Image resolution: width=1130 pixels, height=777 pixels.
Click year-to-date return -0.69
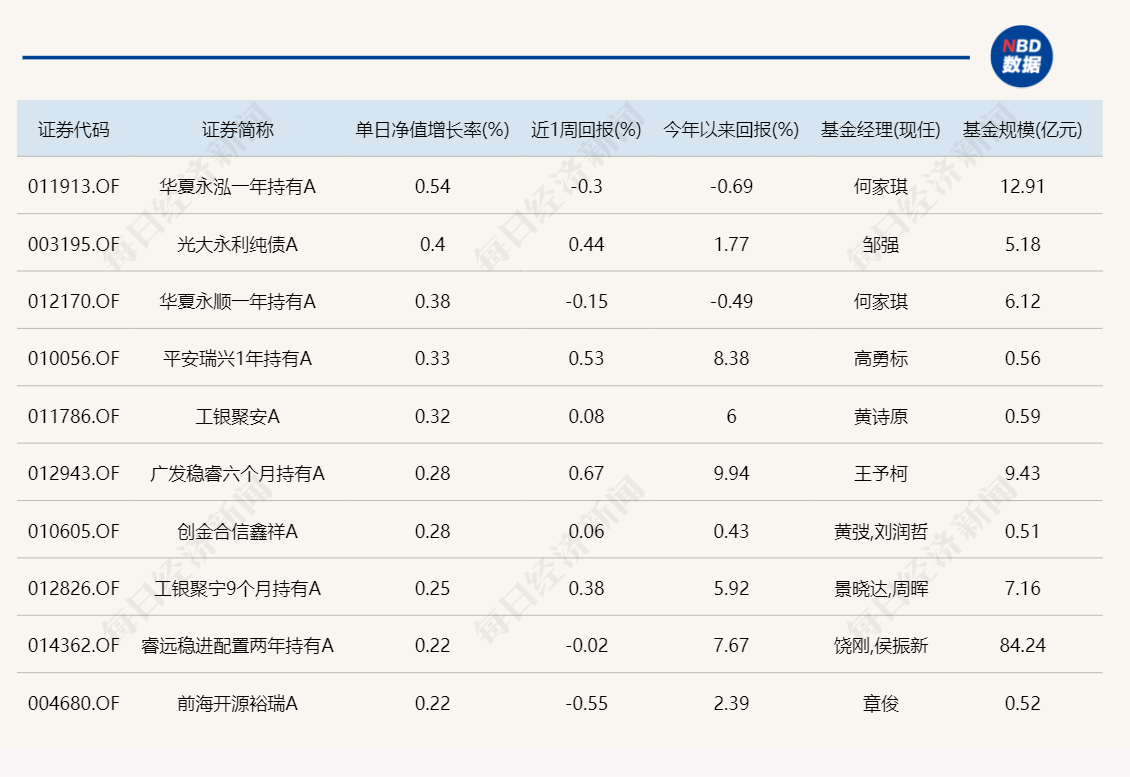[731, 187]
